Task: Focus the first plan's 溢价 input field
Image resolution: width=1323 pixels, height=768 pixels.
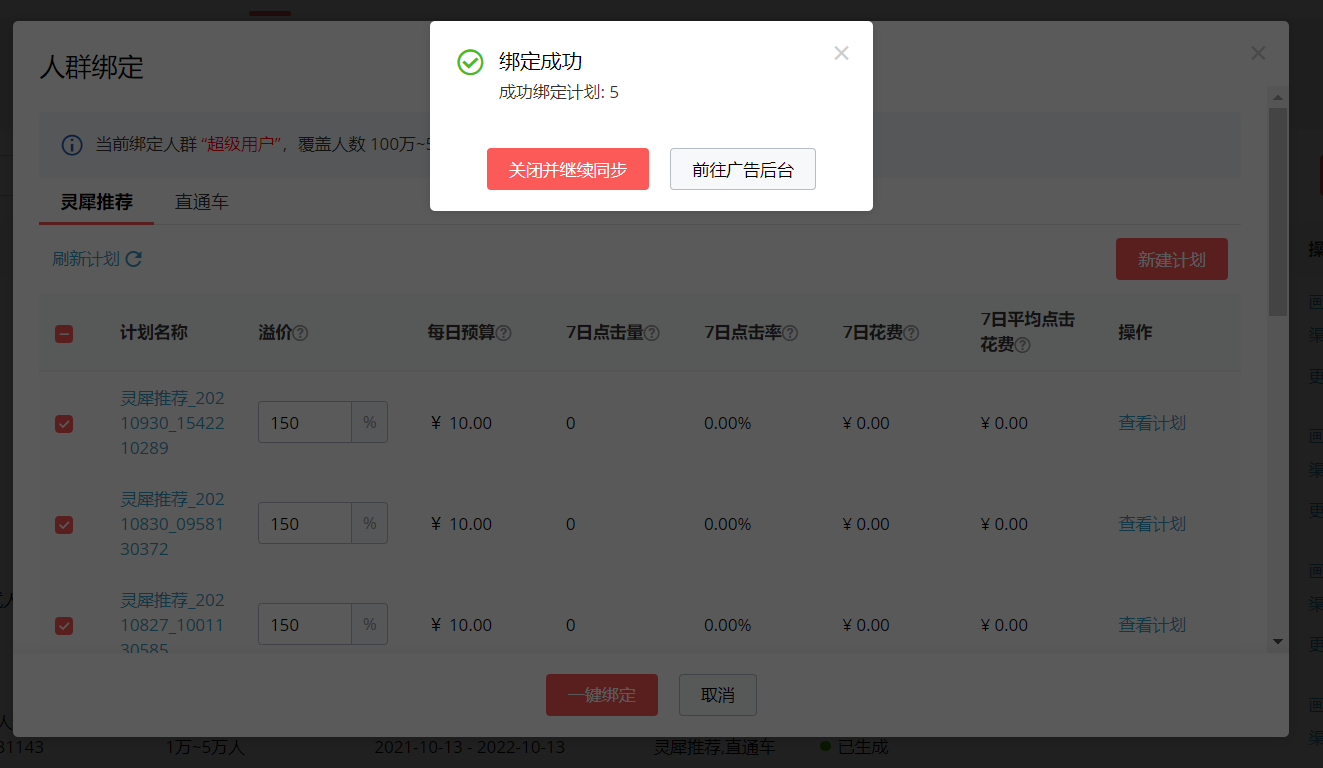Action: click(x=305, y=423)
